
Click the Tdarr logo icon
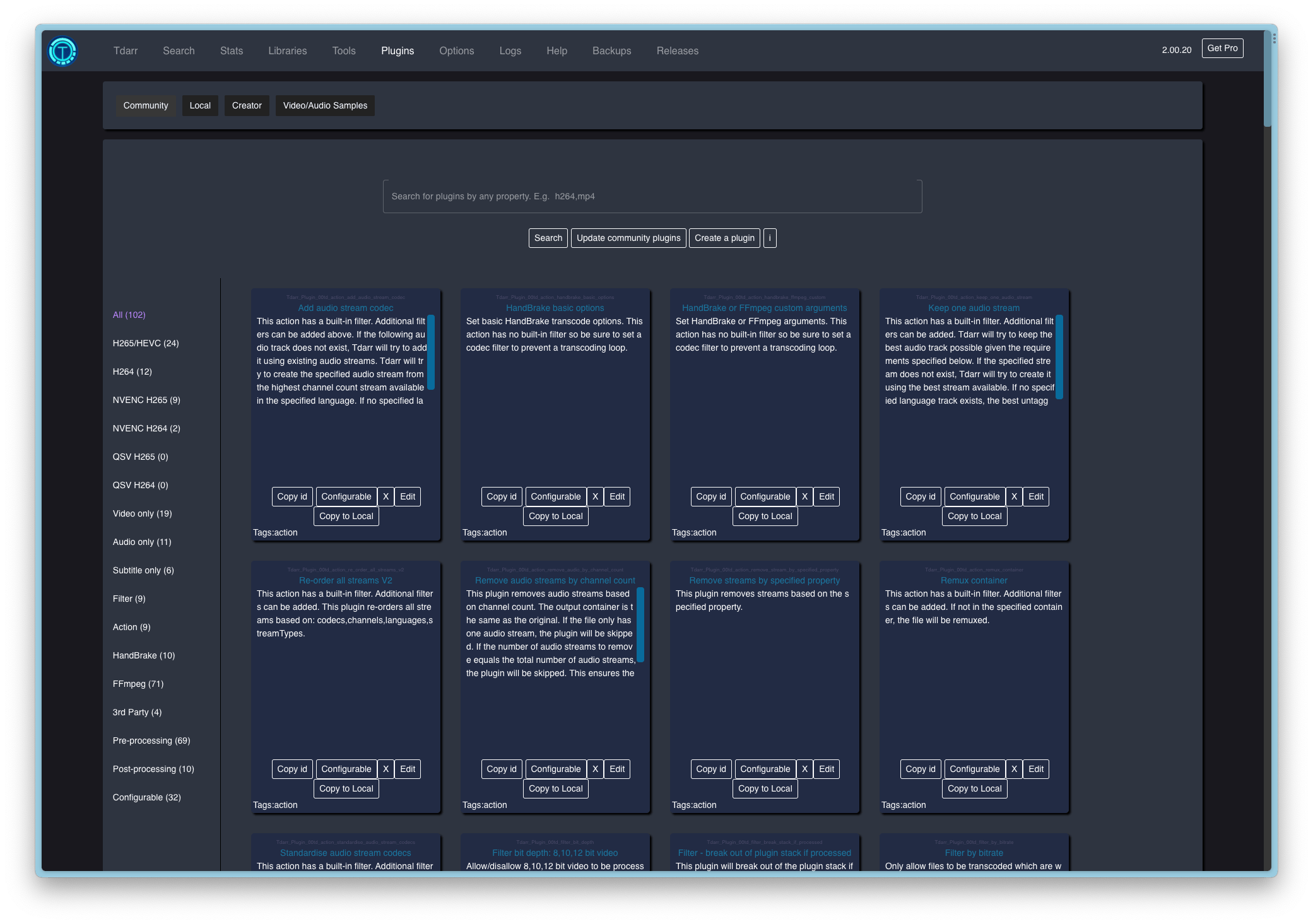(62, 51)
